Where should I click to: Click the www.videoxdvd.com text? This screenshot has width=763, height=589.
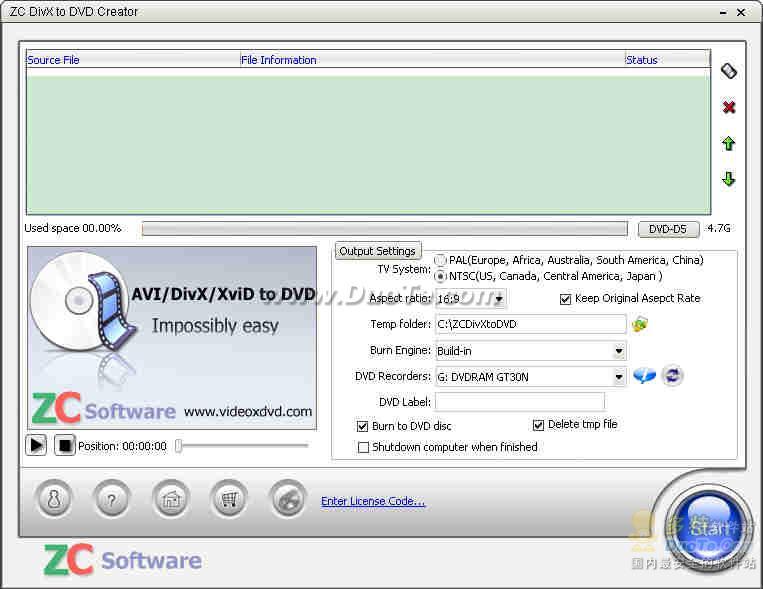pos(248,412)
